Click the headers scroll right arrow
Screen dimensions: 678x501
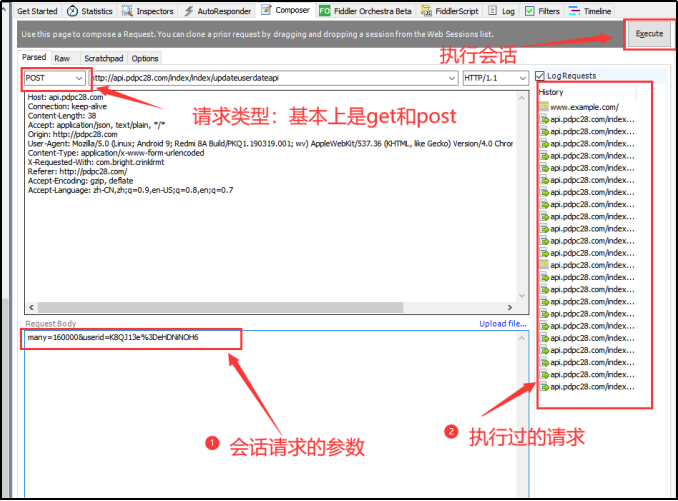[x=510, y=307]
